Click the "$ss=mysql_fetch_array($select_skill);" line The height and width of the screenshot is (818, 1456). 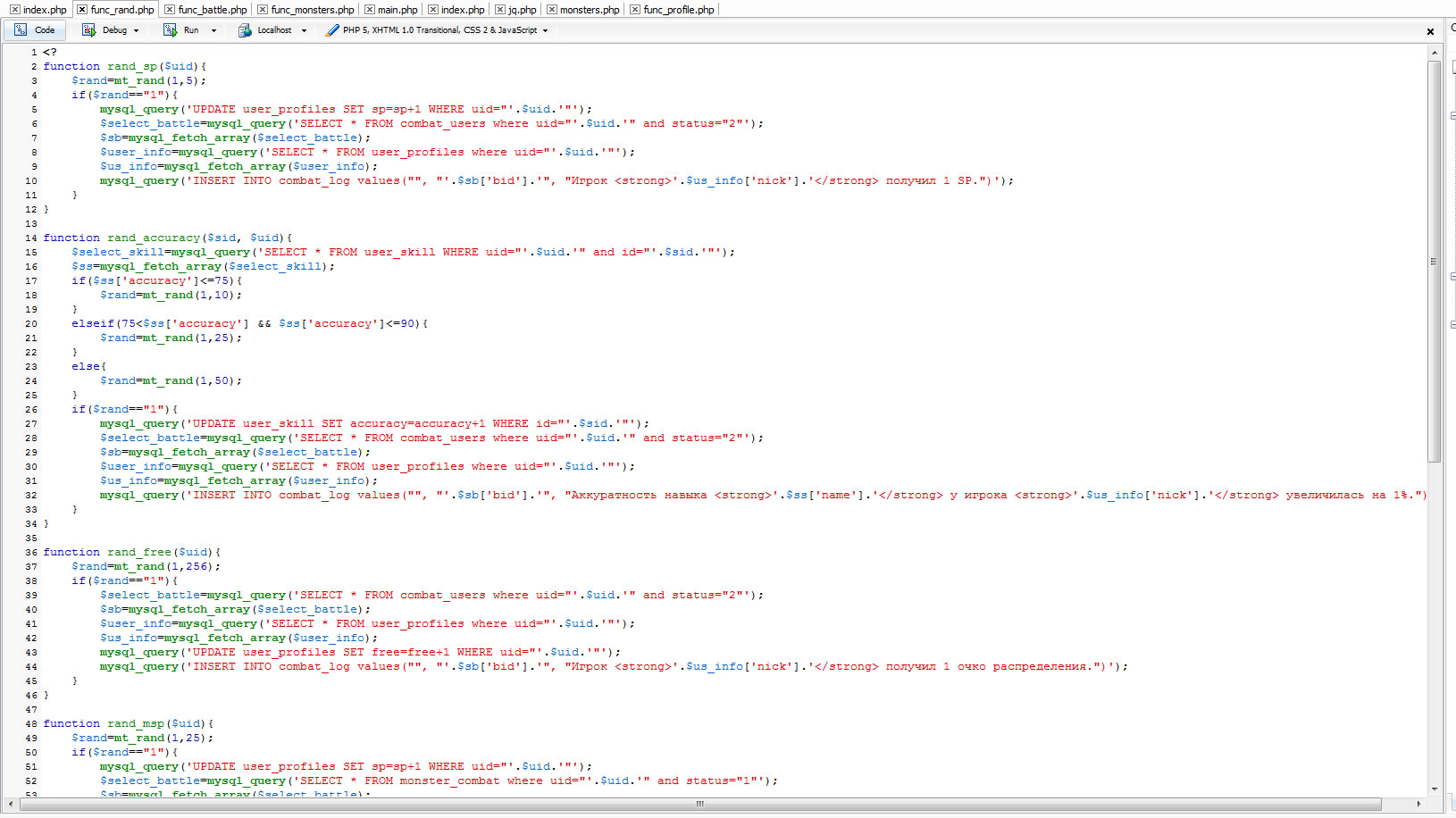pos(204,266)
